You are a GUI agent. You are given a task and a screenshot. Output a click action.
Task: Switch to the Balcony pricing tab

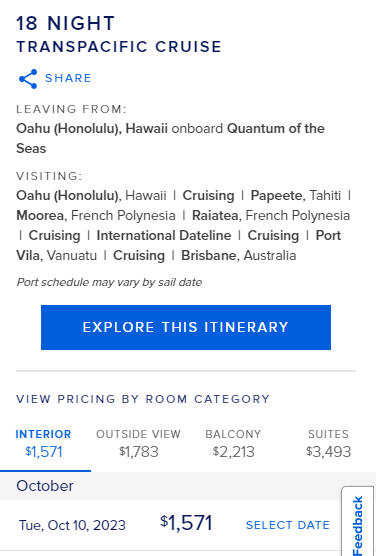click(233, 444)
